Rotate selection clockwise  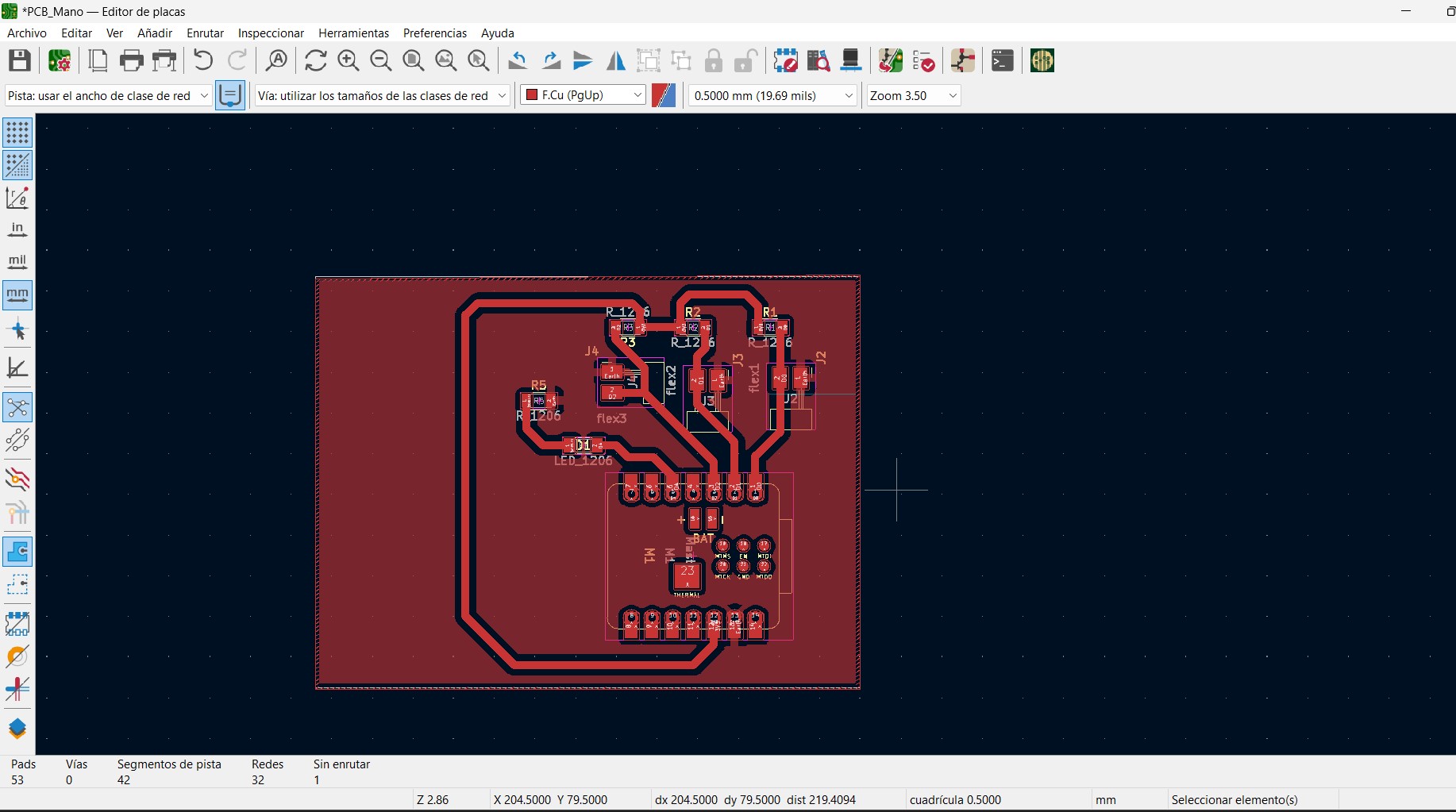click(x=550, y=60)
